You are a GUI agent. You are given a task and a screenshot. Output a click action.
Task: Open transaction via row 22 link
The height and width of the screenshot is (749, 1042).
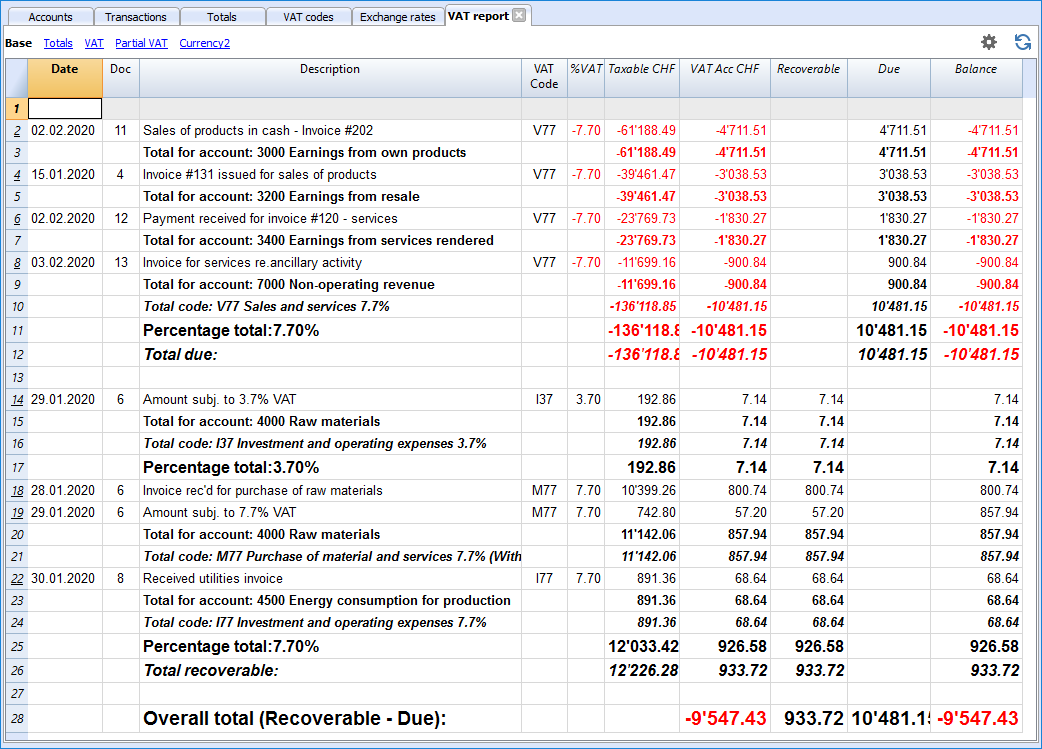point(17,578)
